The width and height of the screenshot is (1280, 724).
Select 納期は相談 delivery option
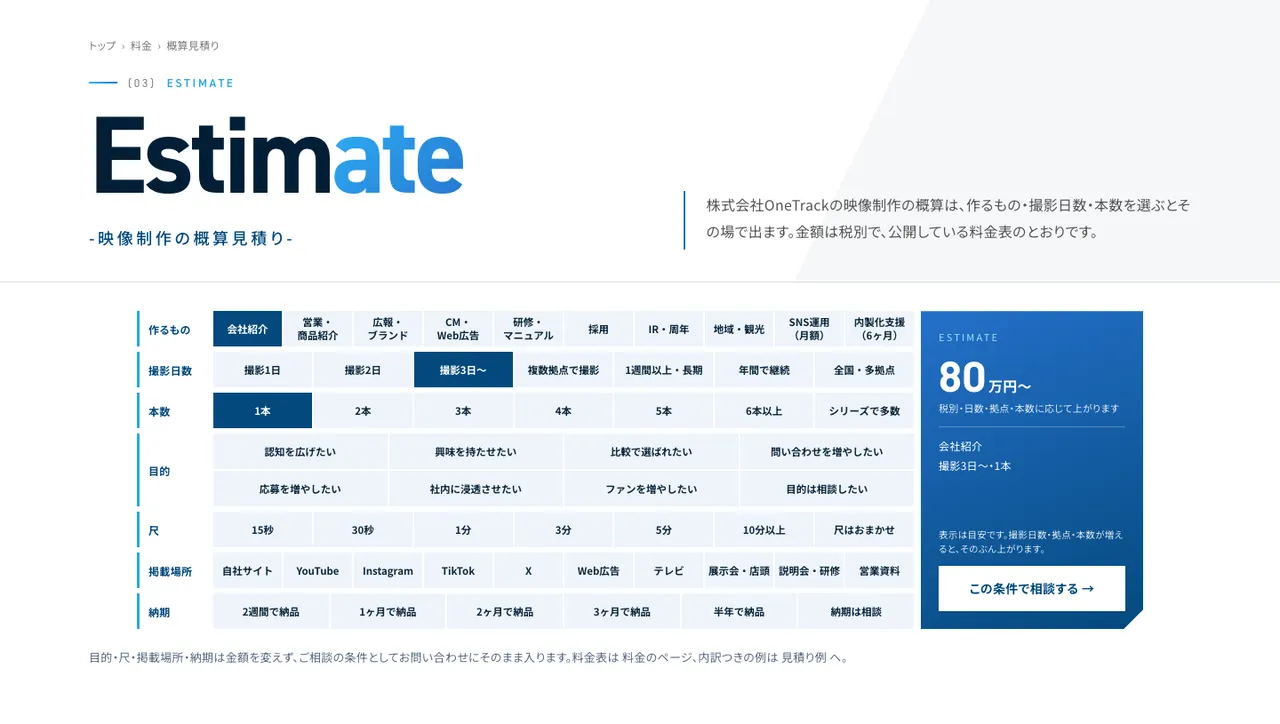pos(856,612)
